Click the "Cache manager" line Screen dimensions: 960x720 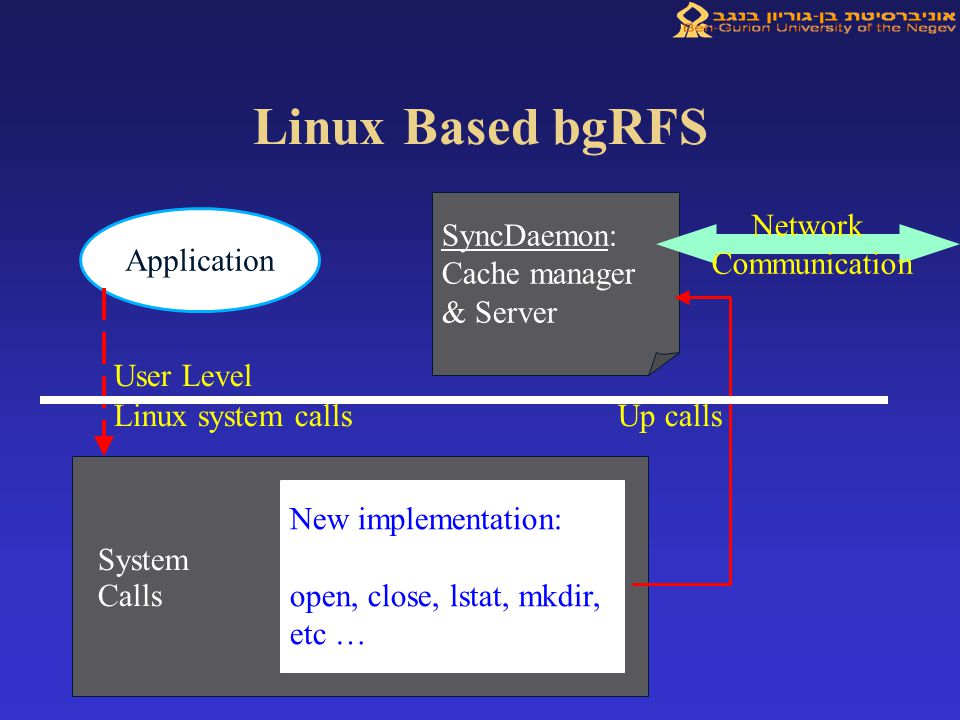[538, 274]
